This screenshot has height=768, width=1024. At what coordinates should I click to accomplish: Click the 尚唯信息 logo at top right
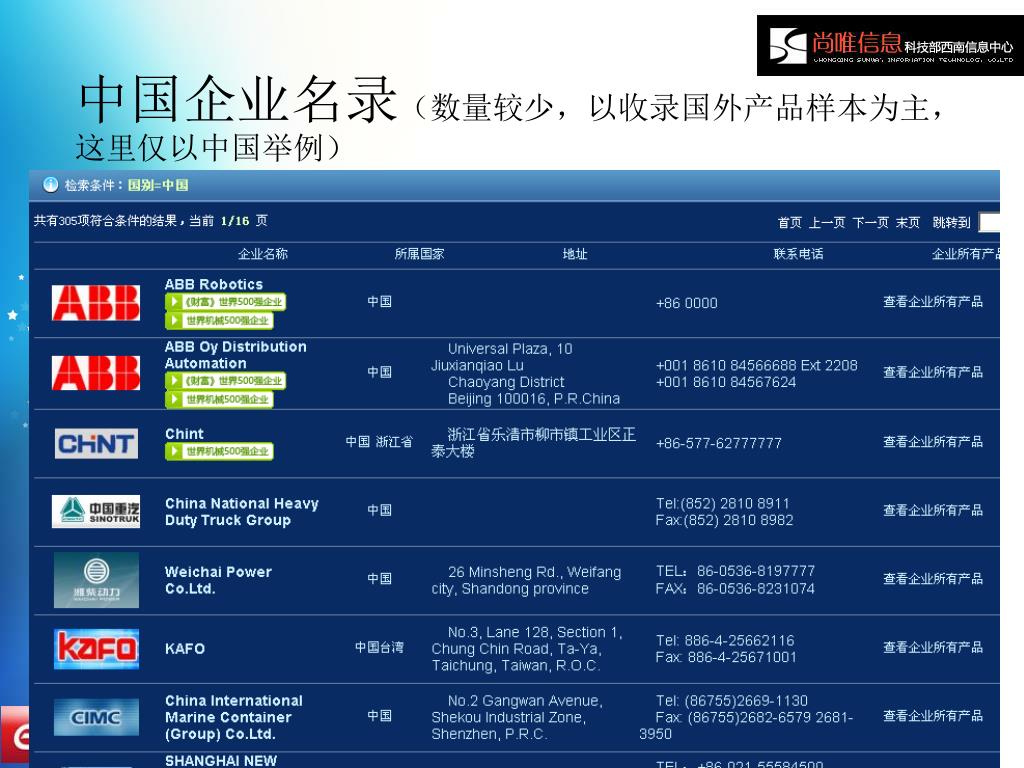coord(890,45)
